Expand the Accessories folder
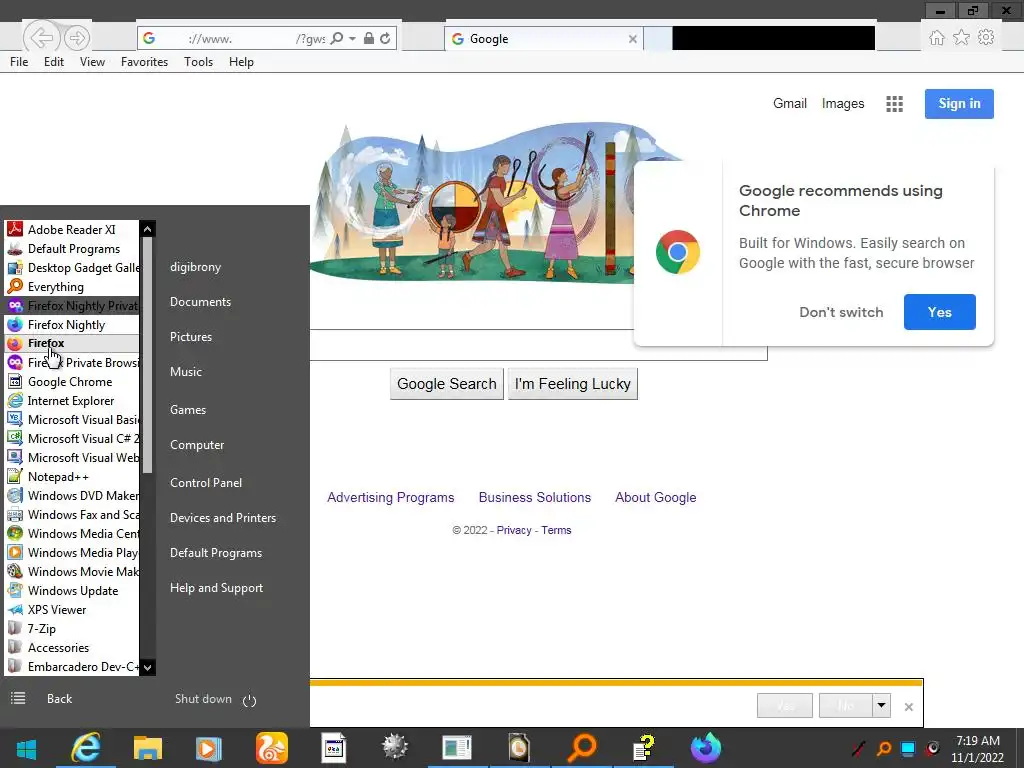This screenshot has width=1024, height=768. (x=72, y=647)
